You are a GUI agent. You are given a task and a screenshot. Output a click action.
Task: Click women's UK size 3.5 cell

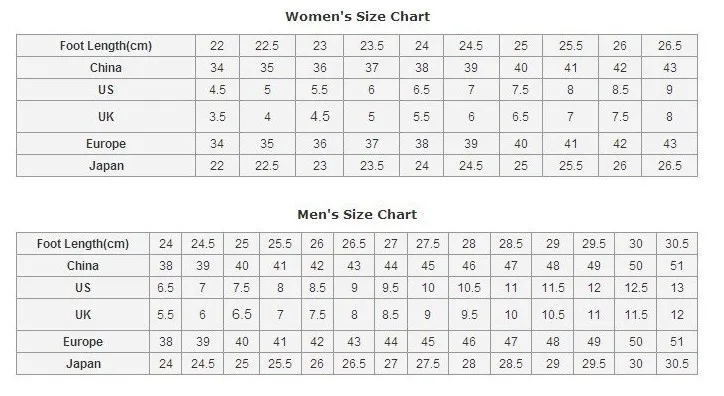(x=217, y=117)
